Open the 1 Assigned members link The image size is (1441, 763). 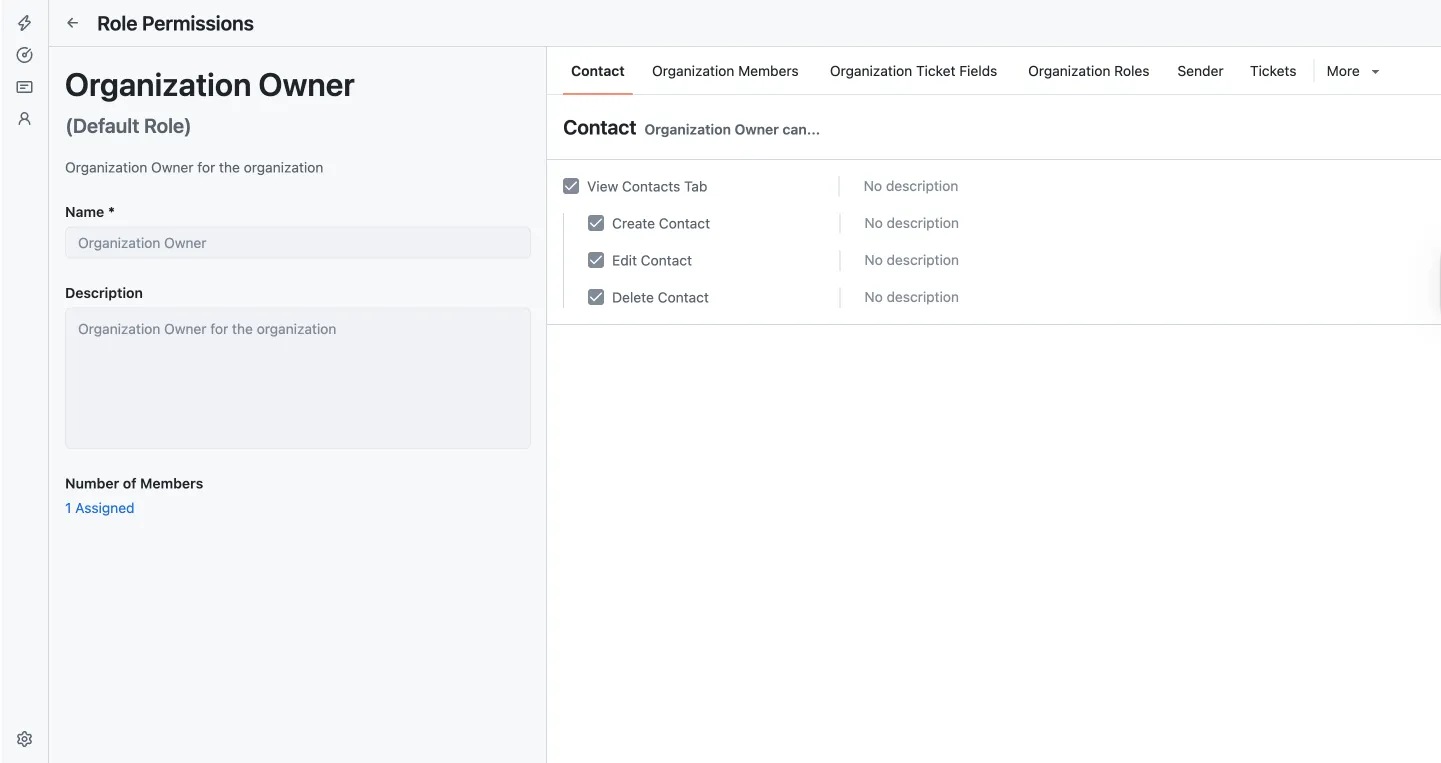point(99,507)
